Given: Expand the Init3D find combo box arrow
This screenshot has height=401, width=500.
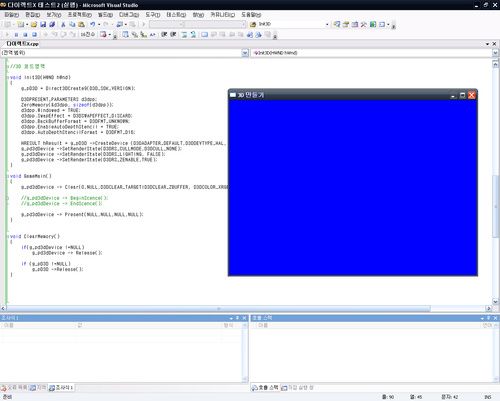Looking at the screenshot, I should click(x=327, y=24).
